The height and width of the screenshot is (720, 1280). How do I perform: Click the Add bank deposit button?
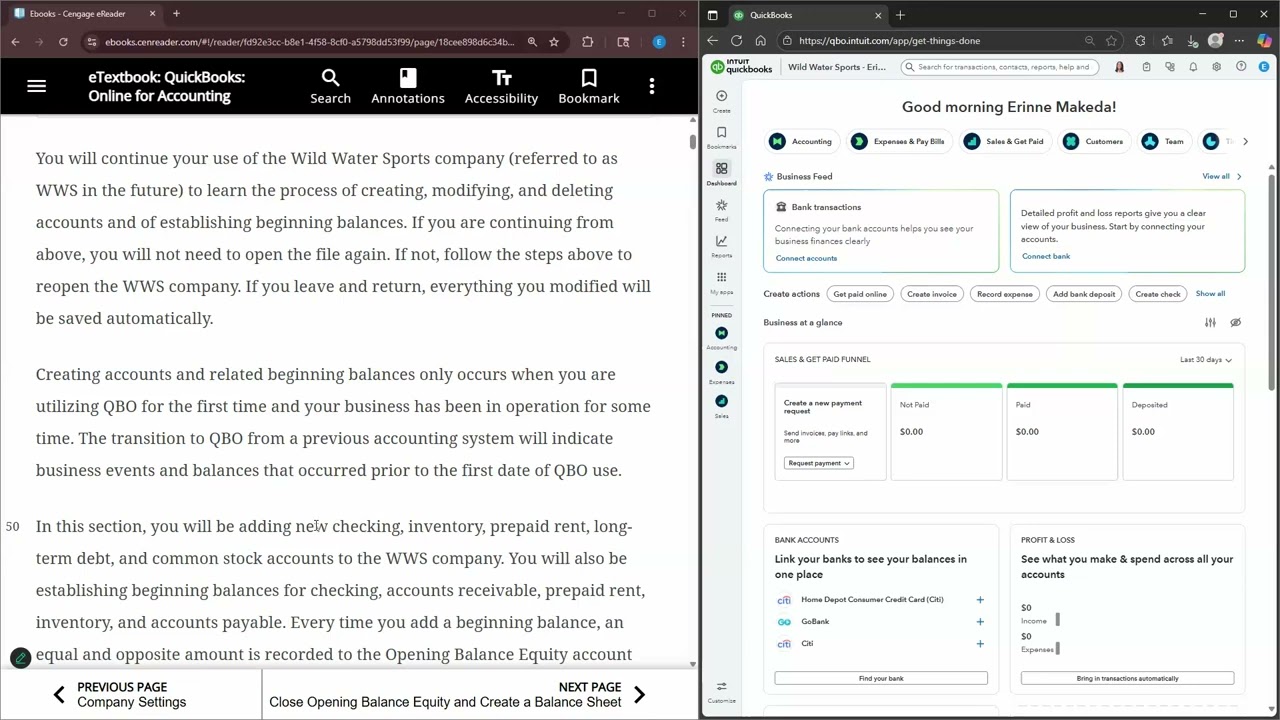(x=1084, y=294)
